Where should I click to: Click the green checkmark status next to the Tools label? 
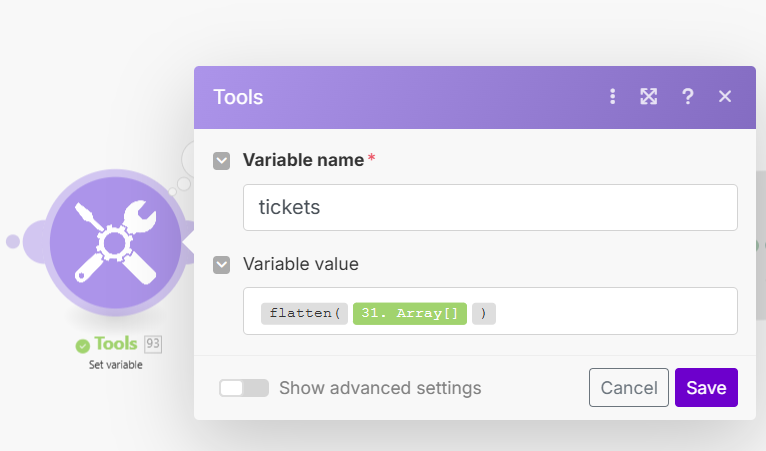tap(83, 345)
